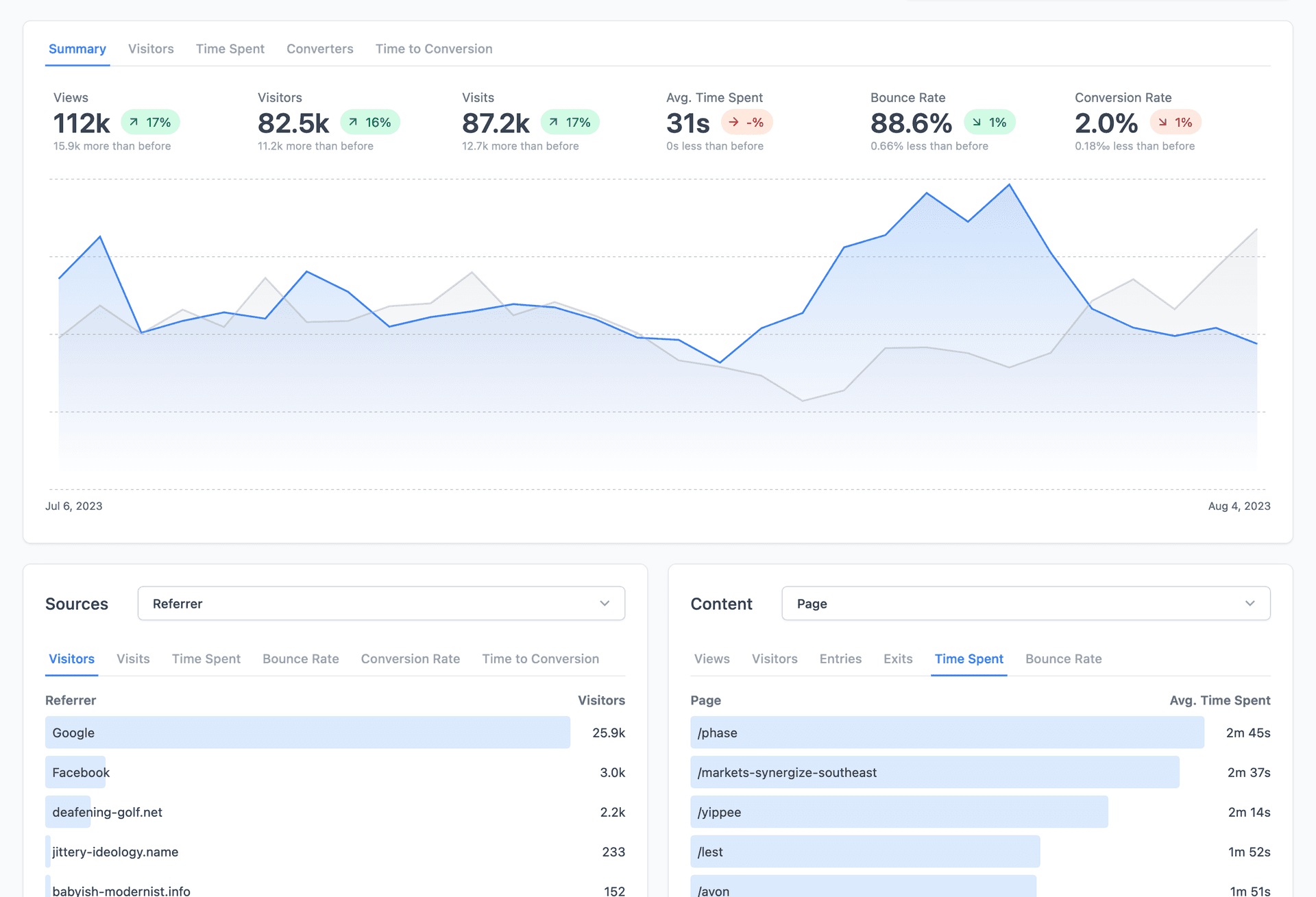Click the Bounce Rate 1% decrease badge
The height and width of the screenshot is (897, 1316).
pyautogui.click(x=990, y=122)
